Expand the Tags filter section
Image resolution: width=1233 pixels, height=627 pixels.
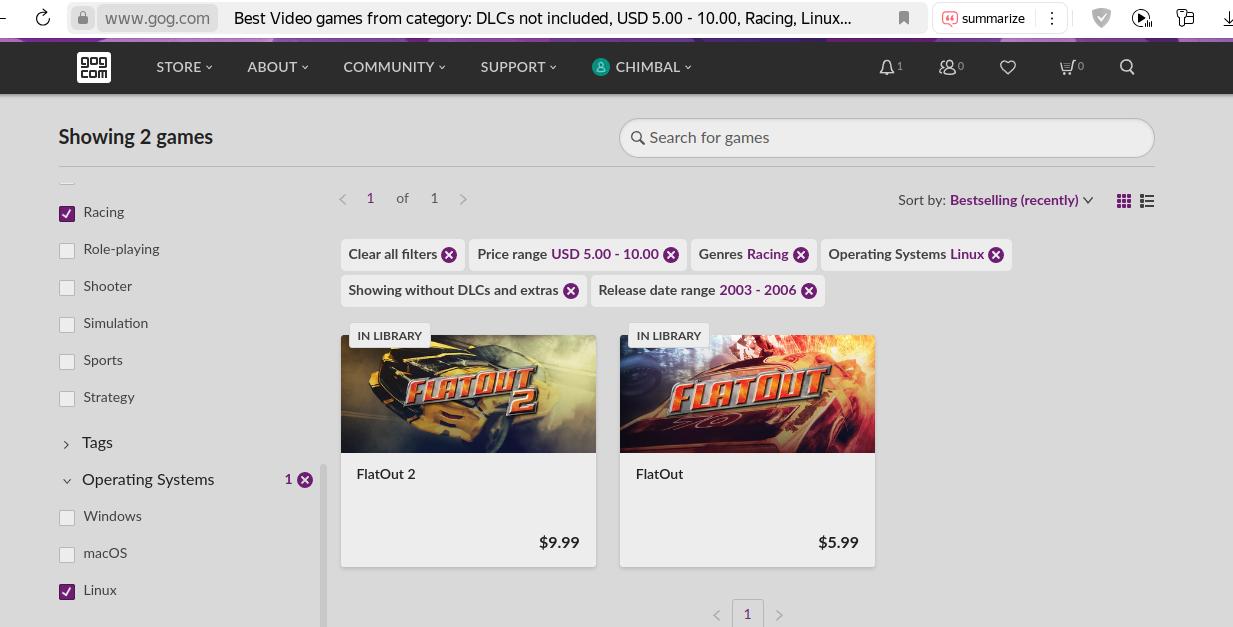pyautogui.click(x=97, y=443)
